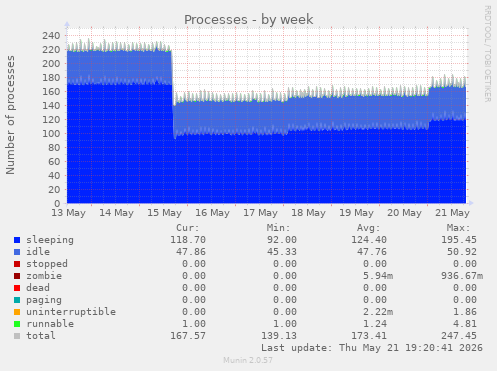Click the 'runnable' legend label

tap(50, 324)
